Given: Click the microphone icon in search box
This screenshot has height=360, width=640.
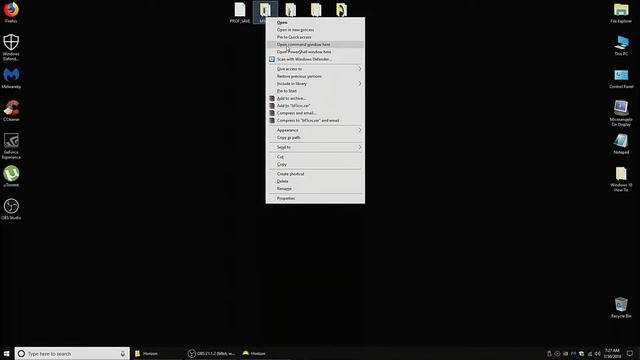Looking at the screenshot, I should (122, 353).
